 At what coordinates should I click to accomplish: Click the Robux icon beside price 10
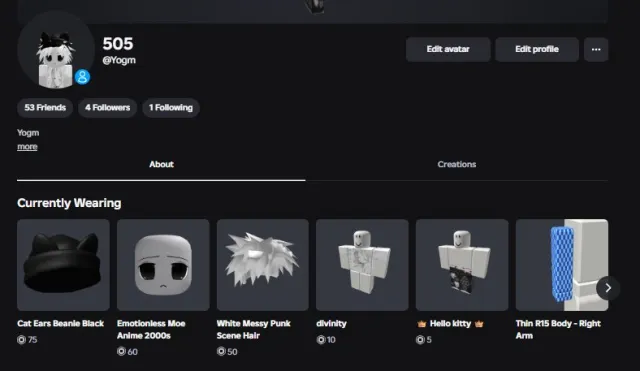click(x=321, y=340)
